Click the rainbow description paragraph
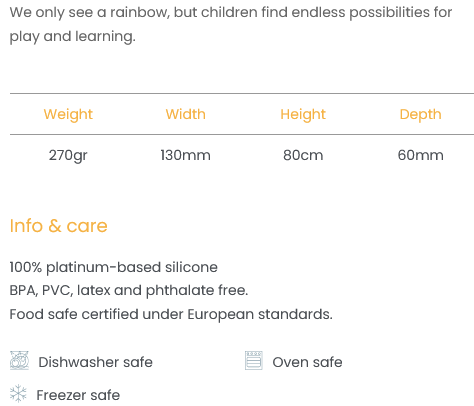 click(231, 24)
